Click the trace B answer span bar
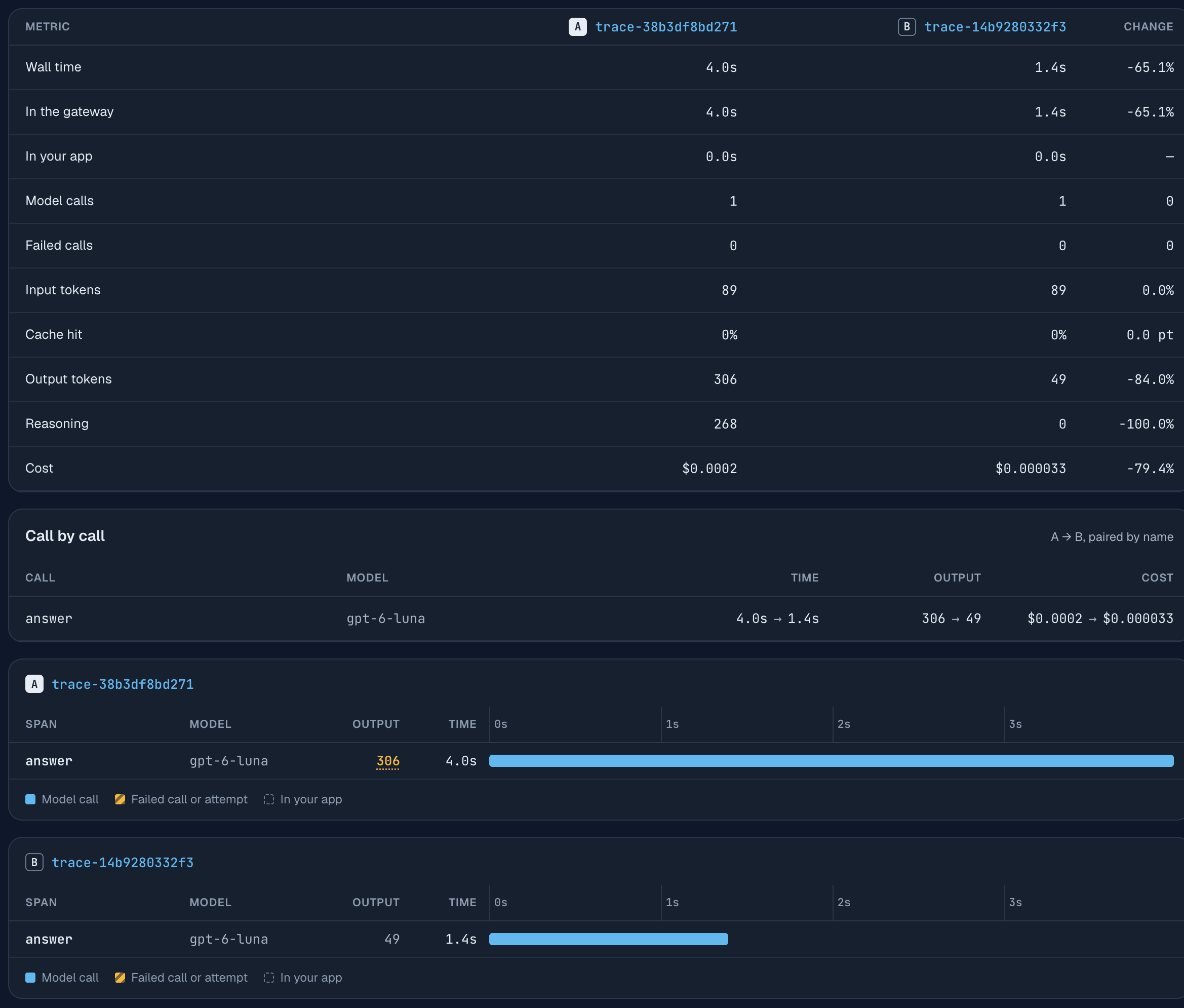 (x=609, y=939)
